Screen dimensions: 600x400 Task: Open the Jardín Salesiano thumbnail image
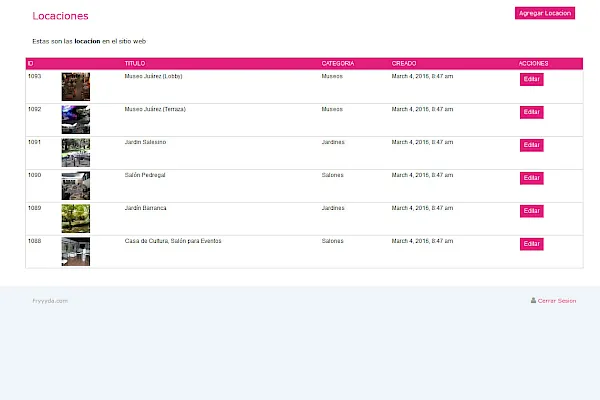(x=76, y=152)
